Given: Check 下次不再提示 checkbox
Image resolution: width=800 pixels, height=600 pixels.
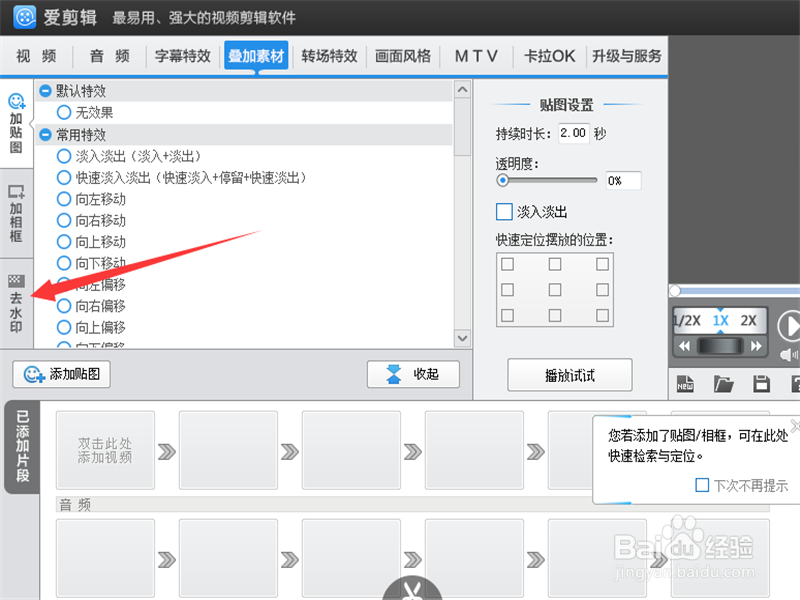Looking at the screenshot, I should [x=702, y=485].
